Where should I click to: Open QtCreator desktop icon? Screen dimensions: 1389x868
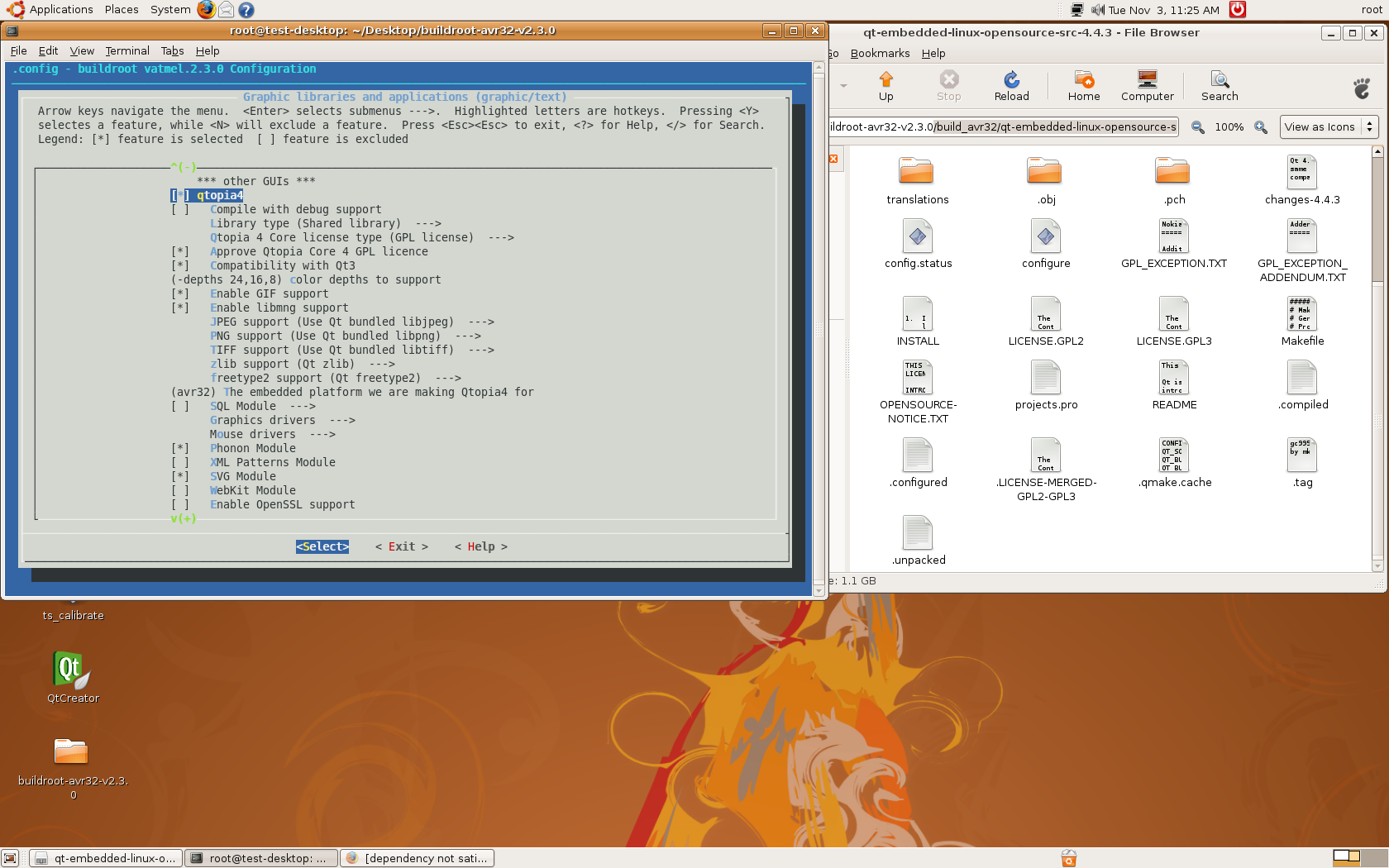(73, 677)
